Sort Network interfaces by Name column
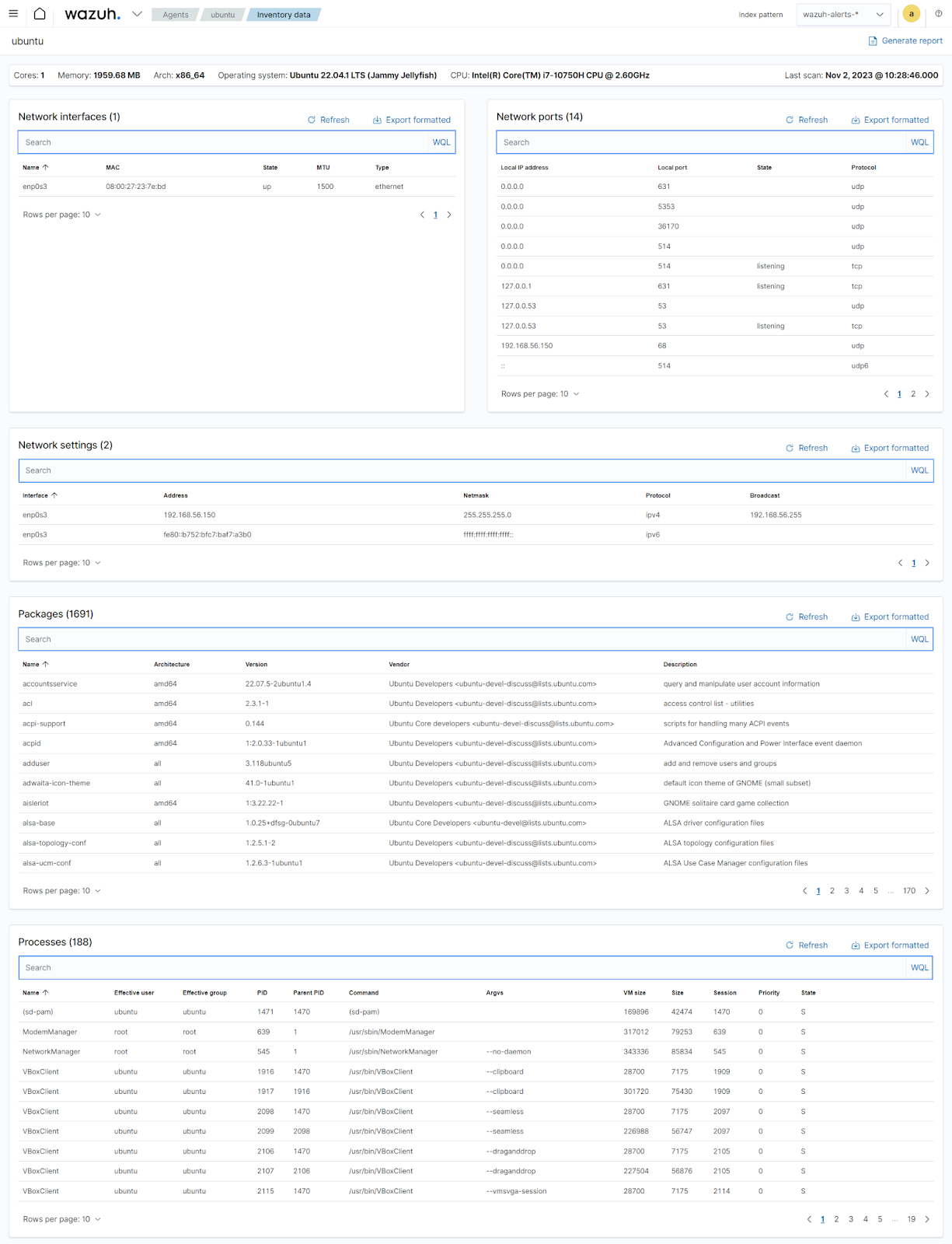This screenshot has height=1244, width=952. 36,167
